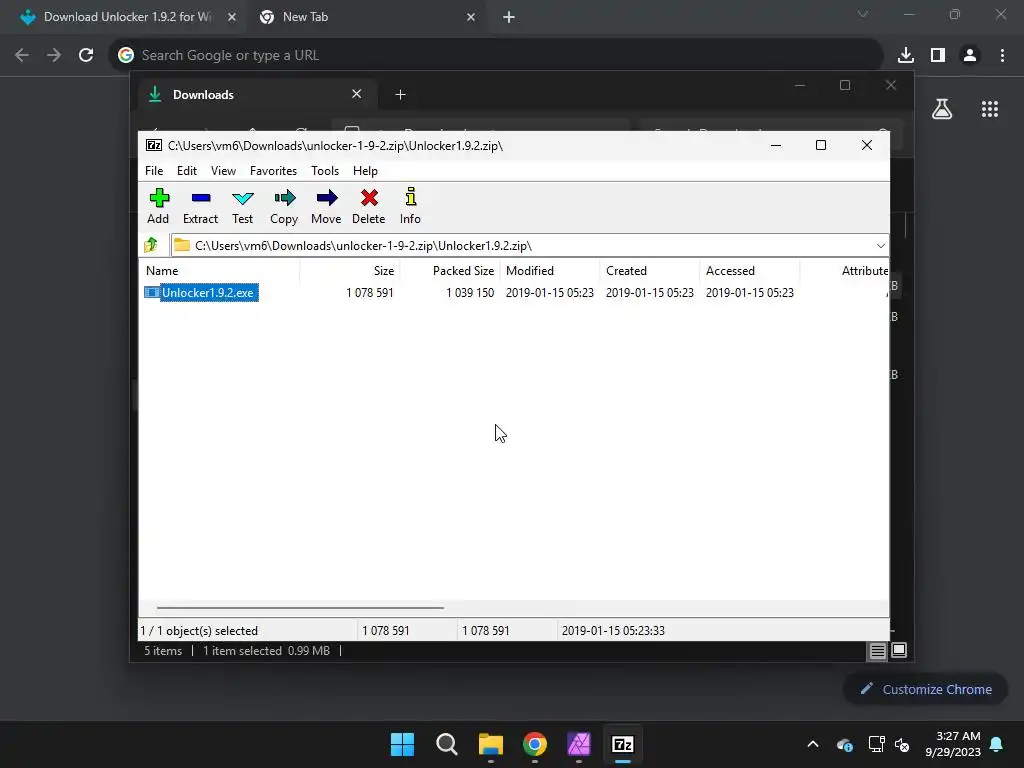Open the Help menu in 7-Zip
Screen dimensions: 1024x768
[365, 170]
